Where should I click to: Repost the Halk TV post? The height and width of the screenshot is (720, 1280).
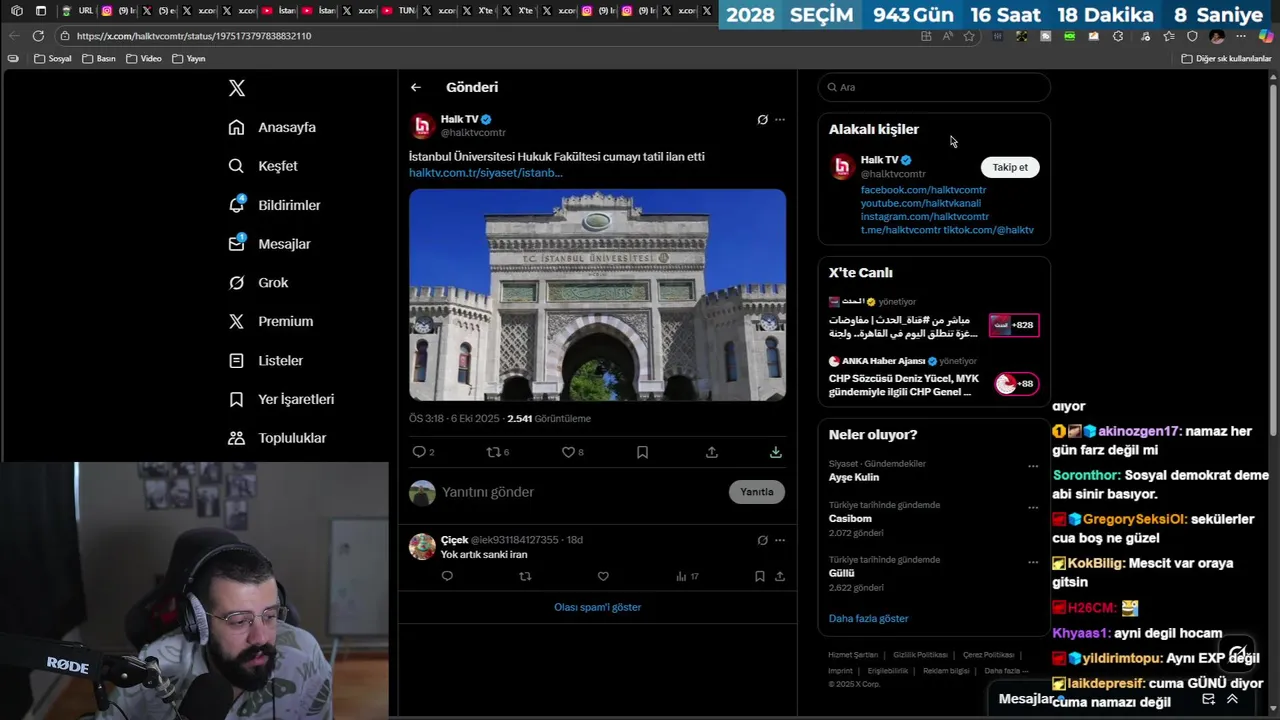pyautogui.click(x=493, y=452)
